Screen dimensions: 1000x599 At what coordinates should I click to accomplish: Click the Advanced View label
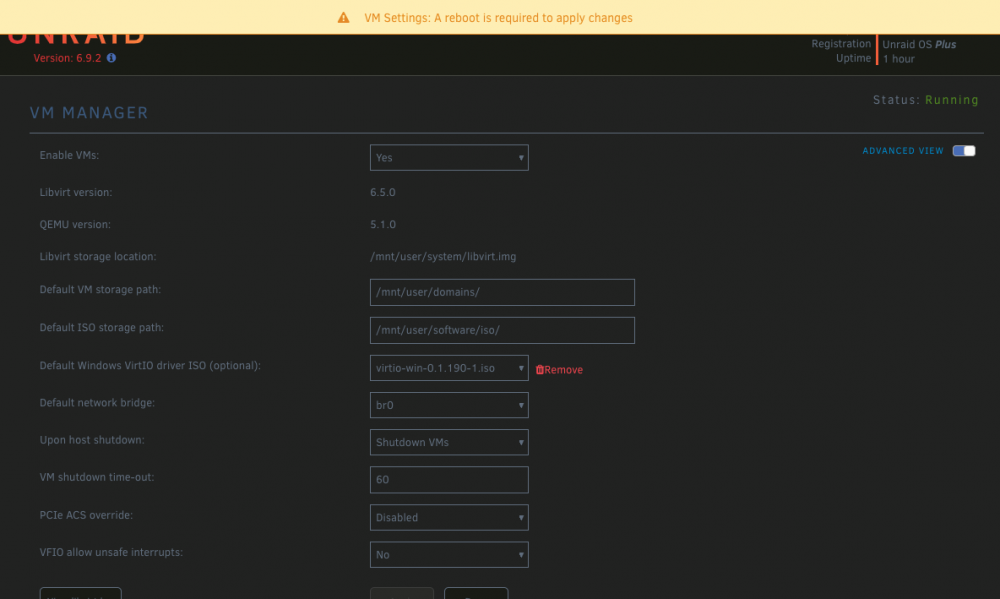[x=902, y=151]
